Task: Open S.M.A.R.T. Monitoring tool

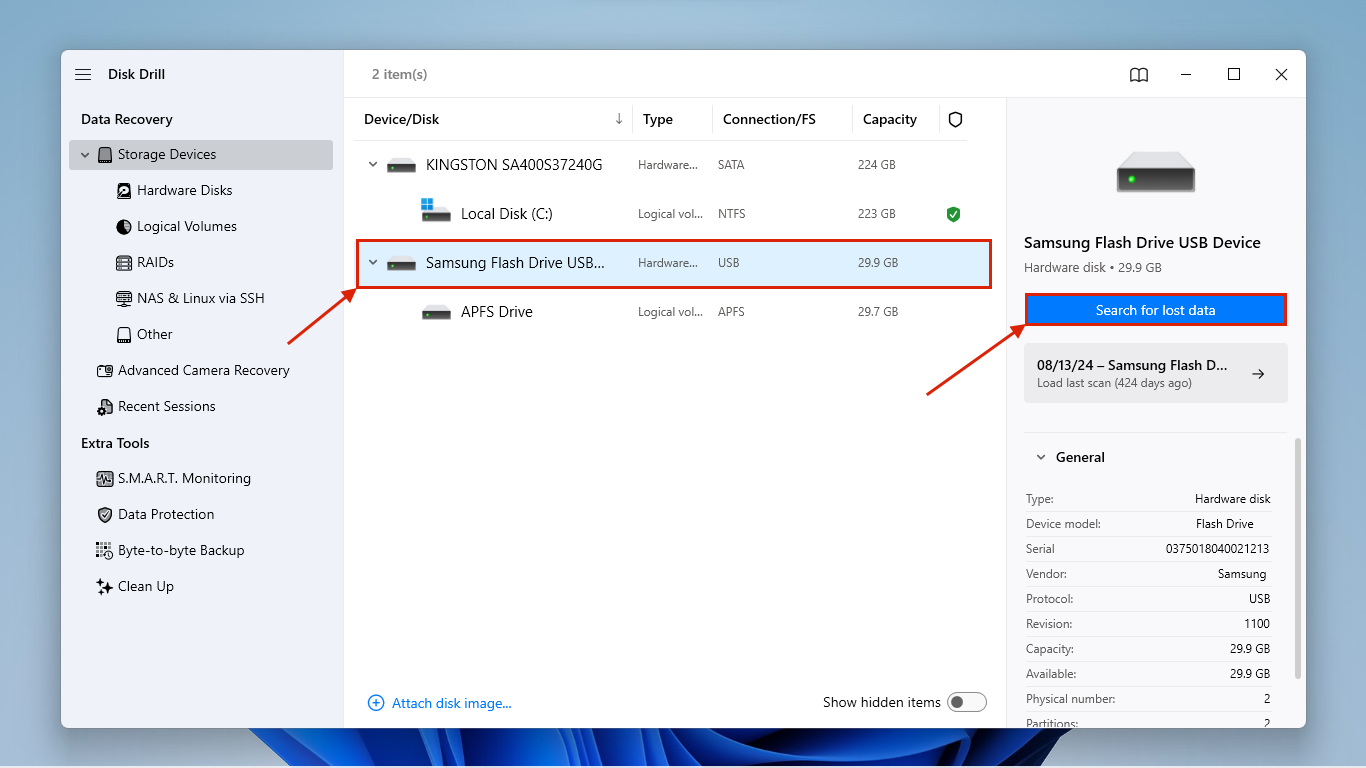Action: point(184,478)
